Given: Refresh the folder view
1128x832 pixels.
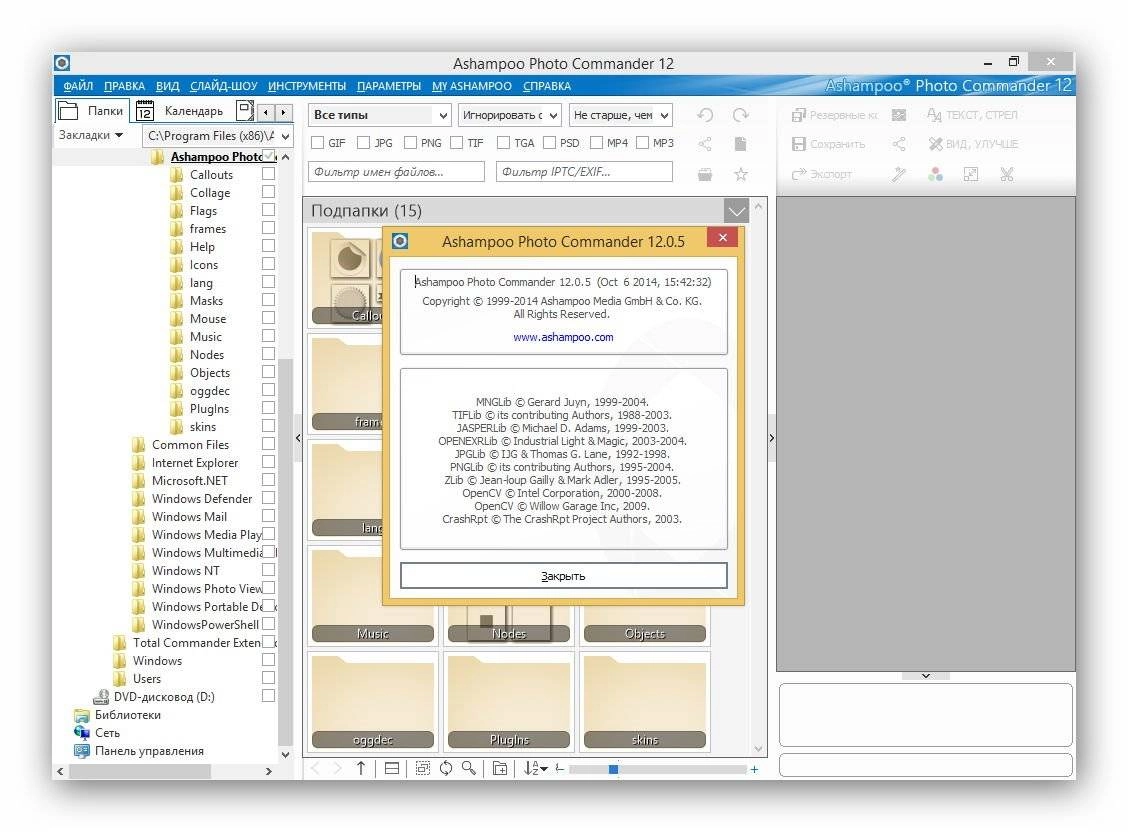Looking at the screenshot, I should click(x=446, y=769).
